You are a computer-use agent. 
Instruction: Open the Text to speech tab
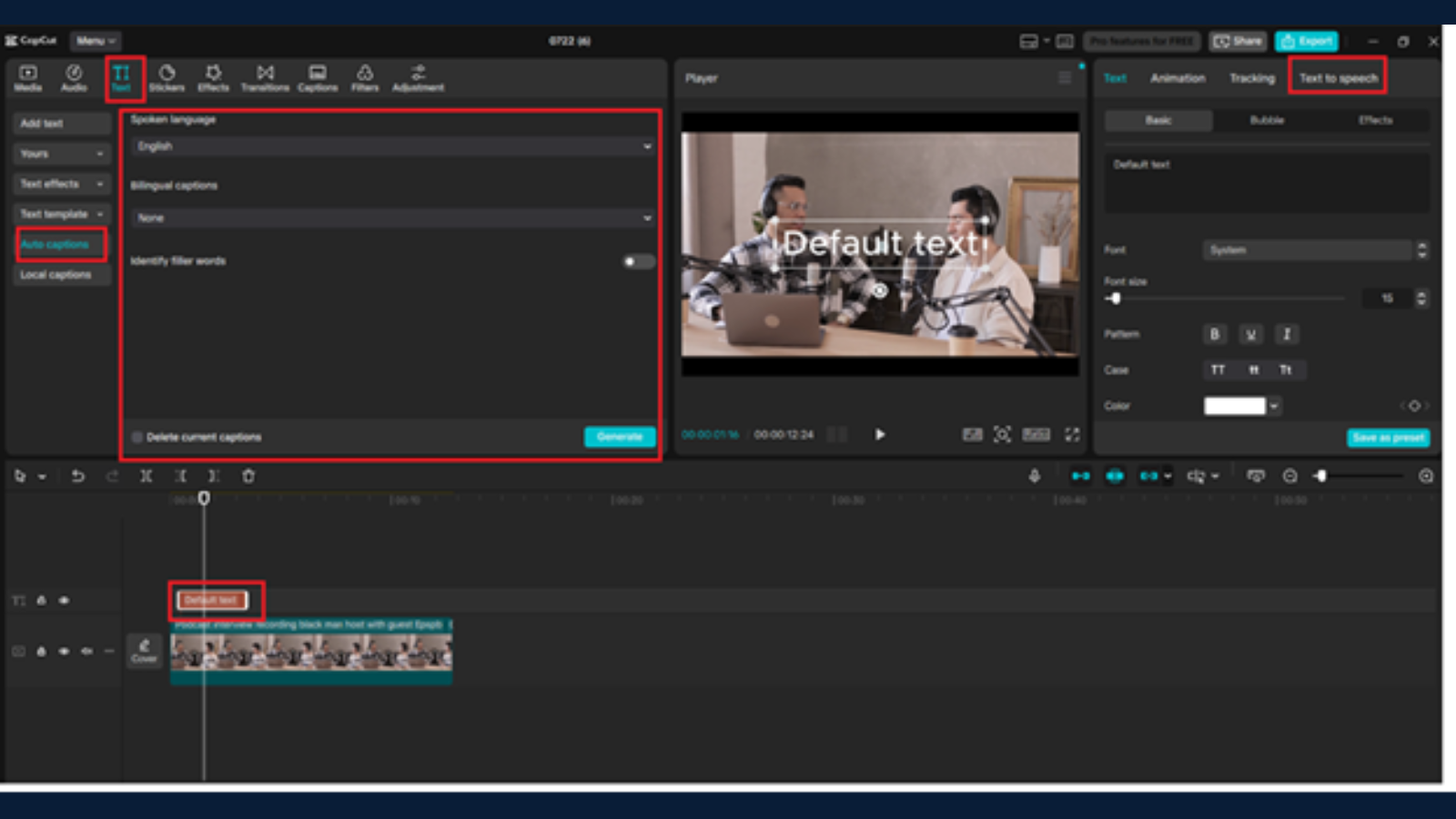(1338, 78)
